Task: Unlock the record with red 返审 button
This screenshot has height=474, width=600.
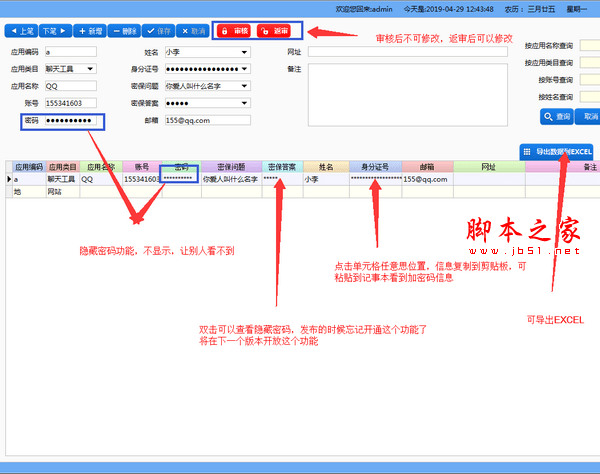Action: tap(274, 31)
